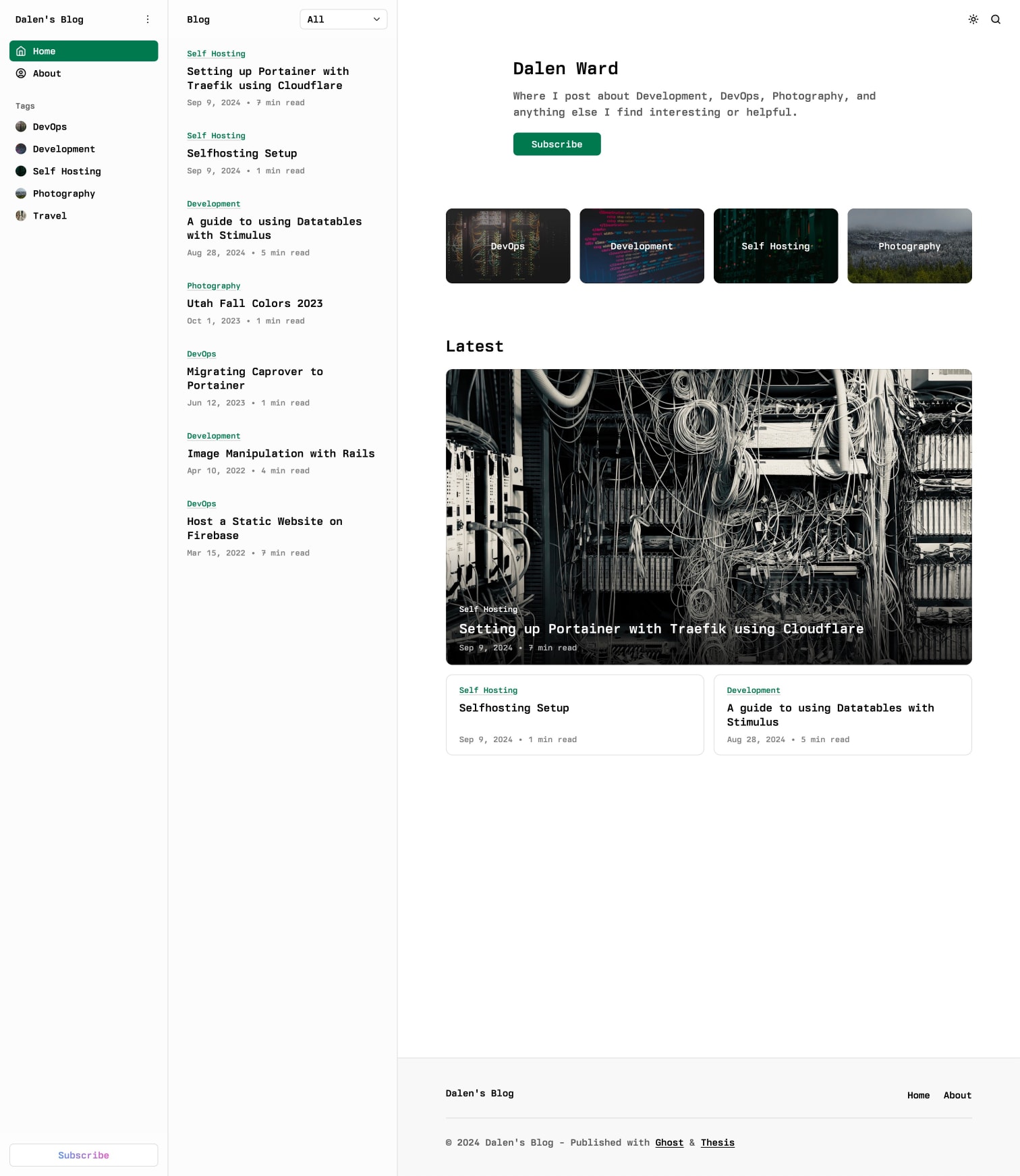Open 'Utah Fall Colors 2023' post
Image resolution: width=1020 pixels, height=1176 pixels.
click(254, 304)
